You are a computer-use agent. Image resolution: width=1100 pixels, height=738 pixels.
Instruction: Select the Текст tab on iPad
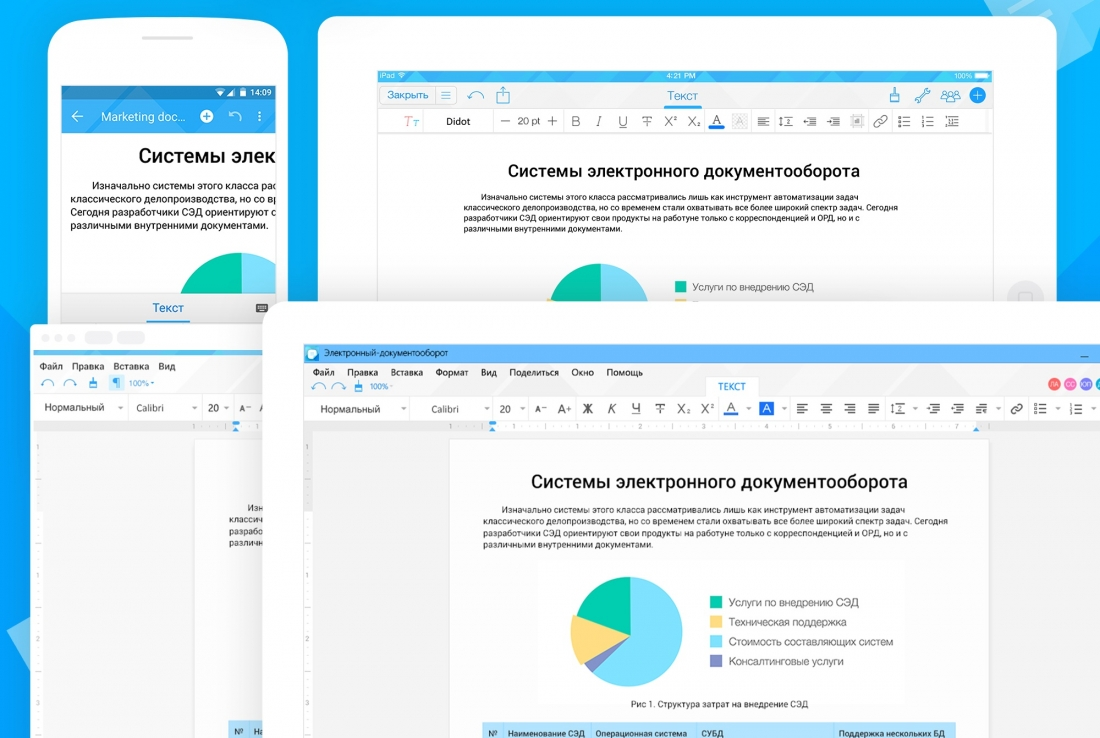click(x=682, y=95)
